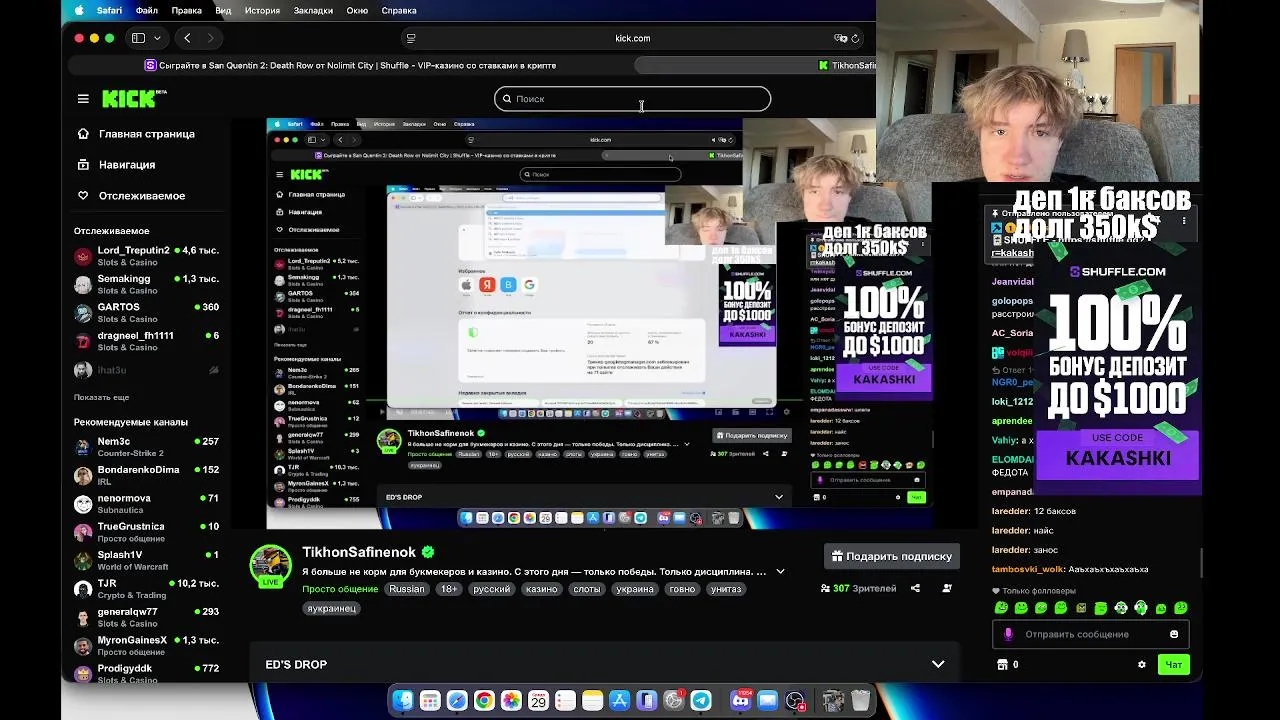Expand the stream title chevron
Image resolution: width=1280 pixels, height=720 pixels.
click(x=780, y=572)
